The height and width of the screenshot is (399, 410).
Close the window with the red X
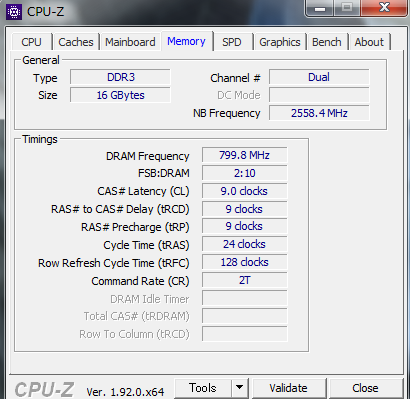tap(385, 8)
